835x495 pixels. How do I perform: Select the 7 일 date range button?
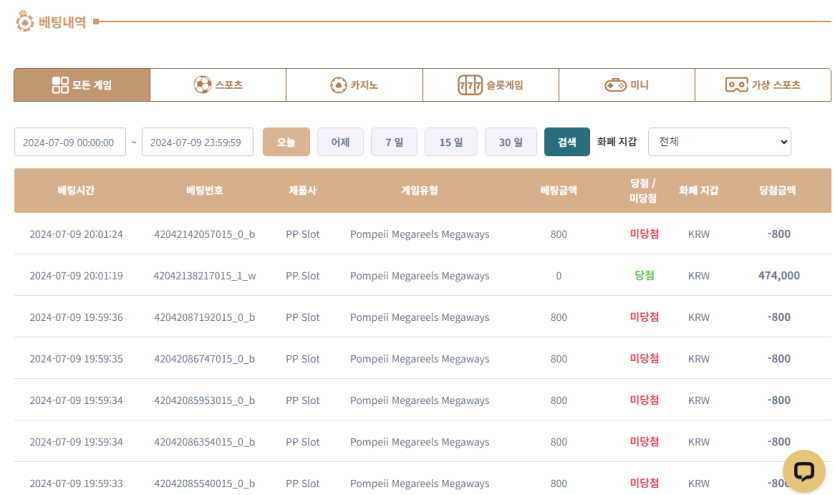point(394,142)
